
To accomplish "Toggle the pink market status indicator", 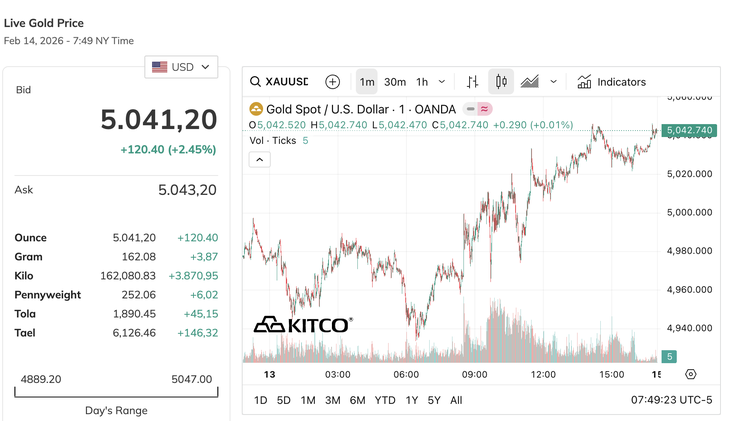I will (x=485, y=109).
